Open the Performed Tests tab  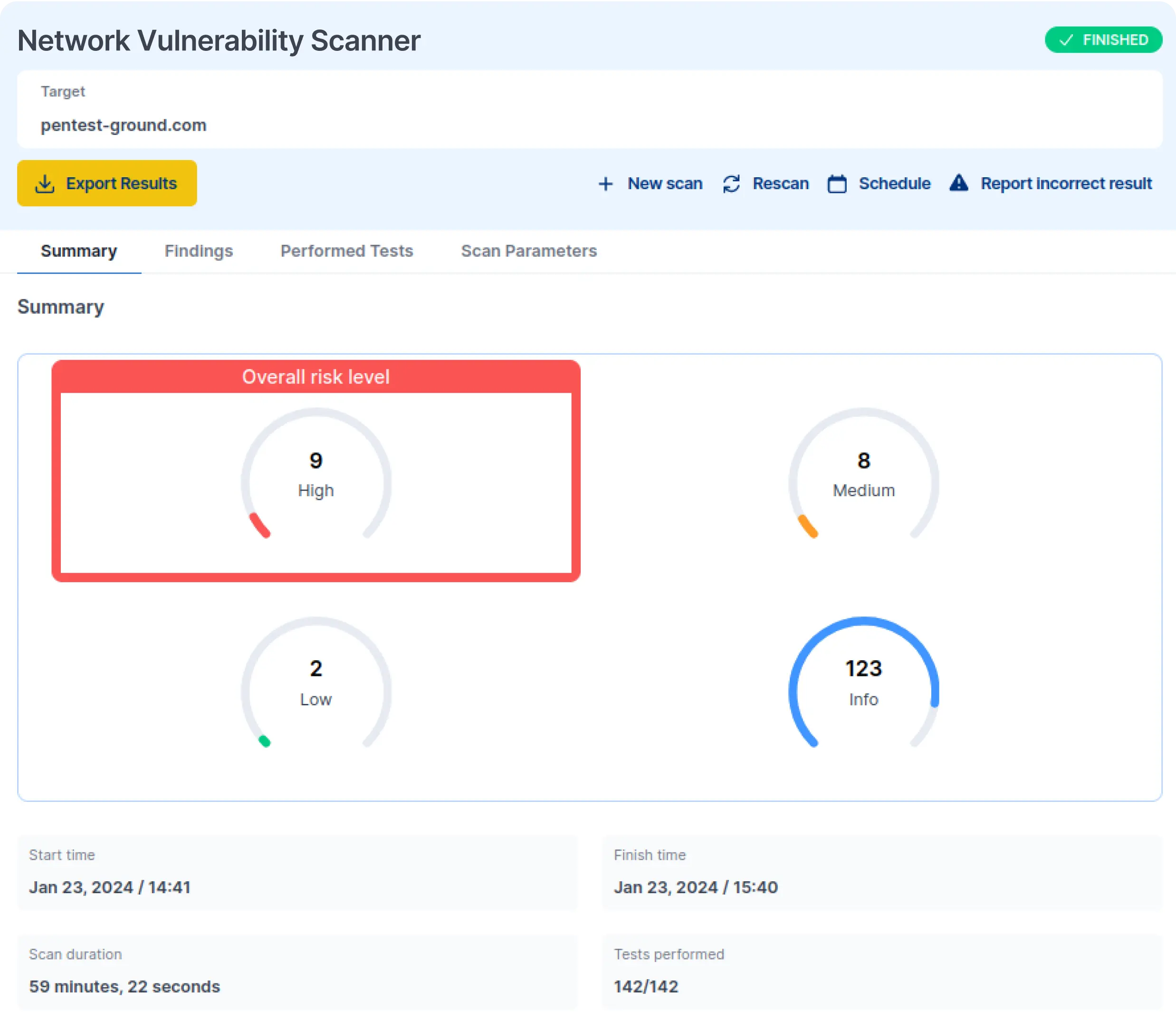click(x=346, y=251)
